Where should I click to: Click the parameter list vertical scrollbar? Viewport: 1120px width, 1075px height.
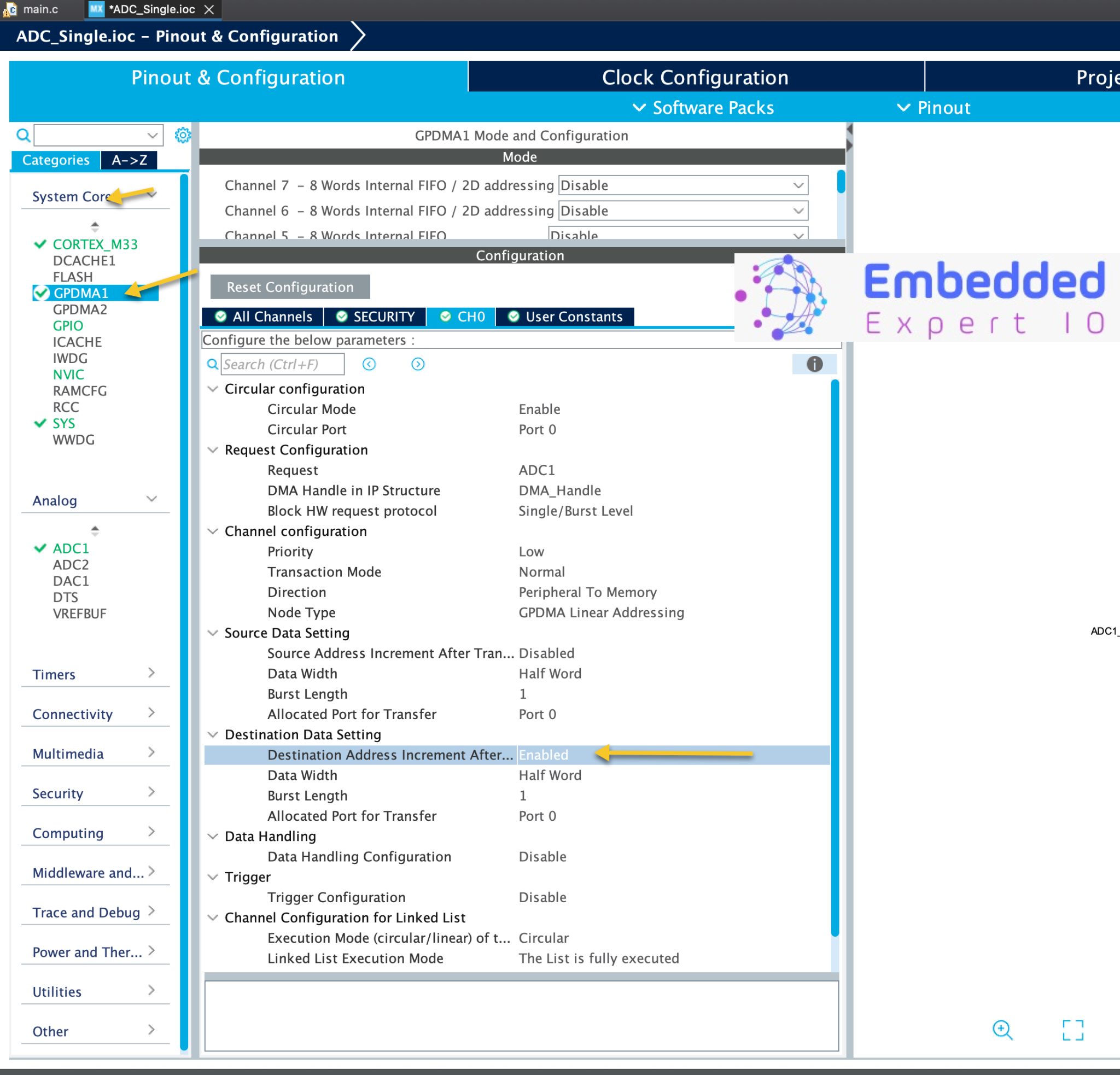coord(835,657)
